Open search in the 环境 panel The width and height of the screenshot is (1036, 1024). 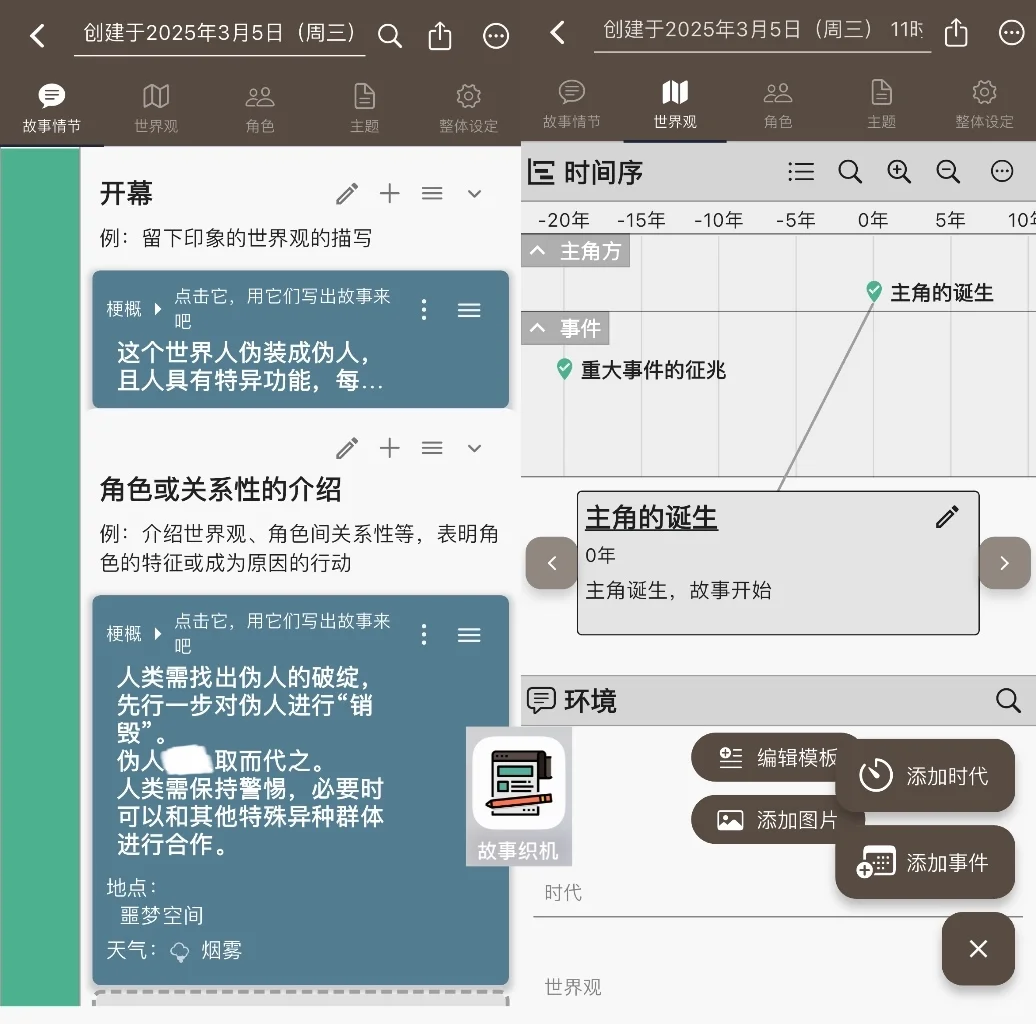coord(1008,701)
